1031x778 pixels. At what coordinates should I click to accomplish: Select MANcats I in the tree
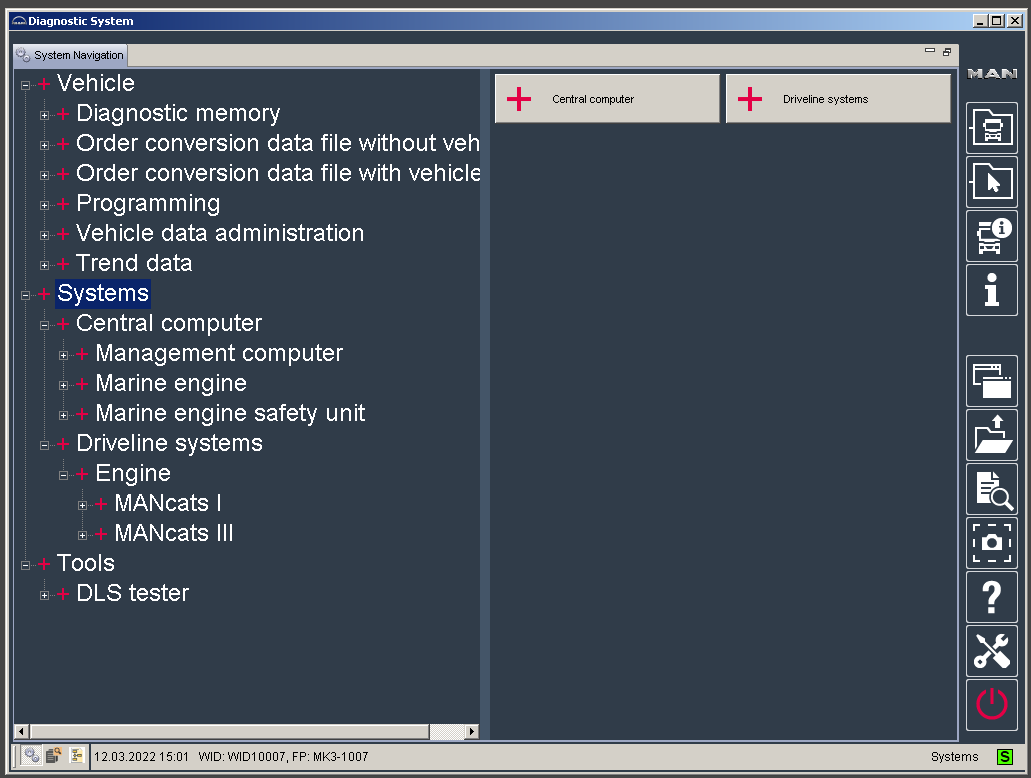(168, 504)
